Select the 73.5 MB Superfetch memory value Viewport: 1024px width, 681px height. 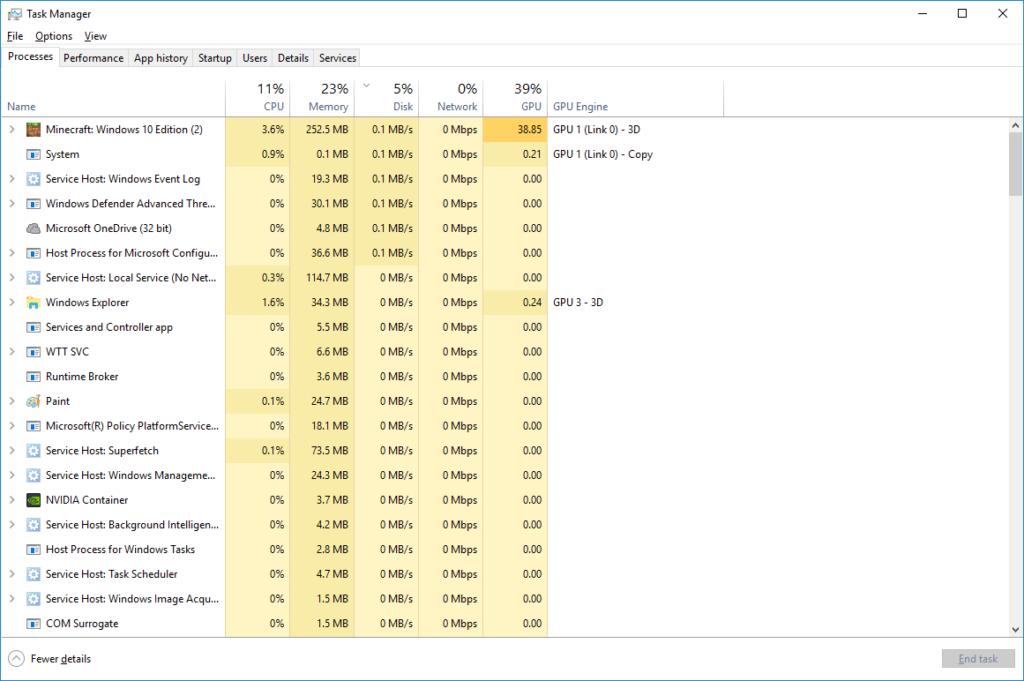pyautogui.click(x=322, y=451)
